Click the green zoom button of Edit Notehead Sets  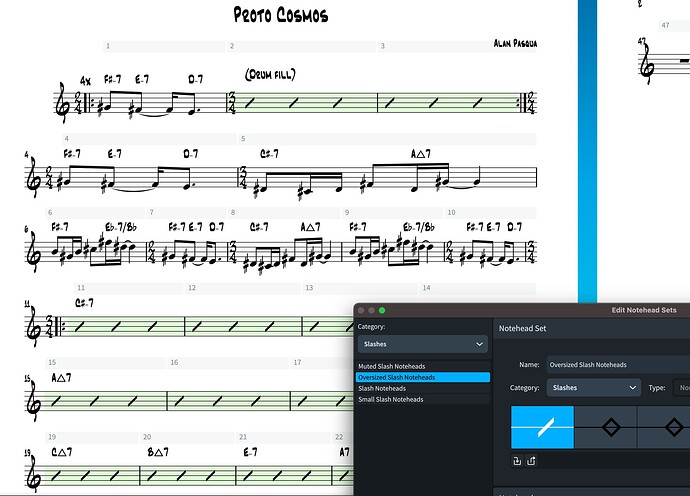pos(382,310)
